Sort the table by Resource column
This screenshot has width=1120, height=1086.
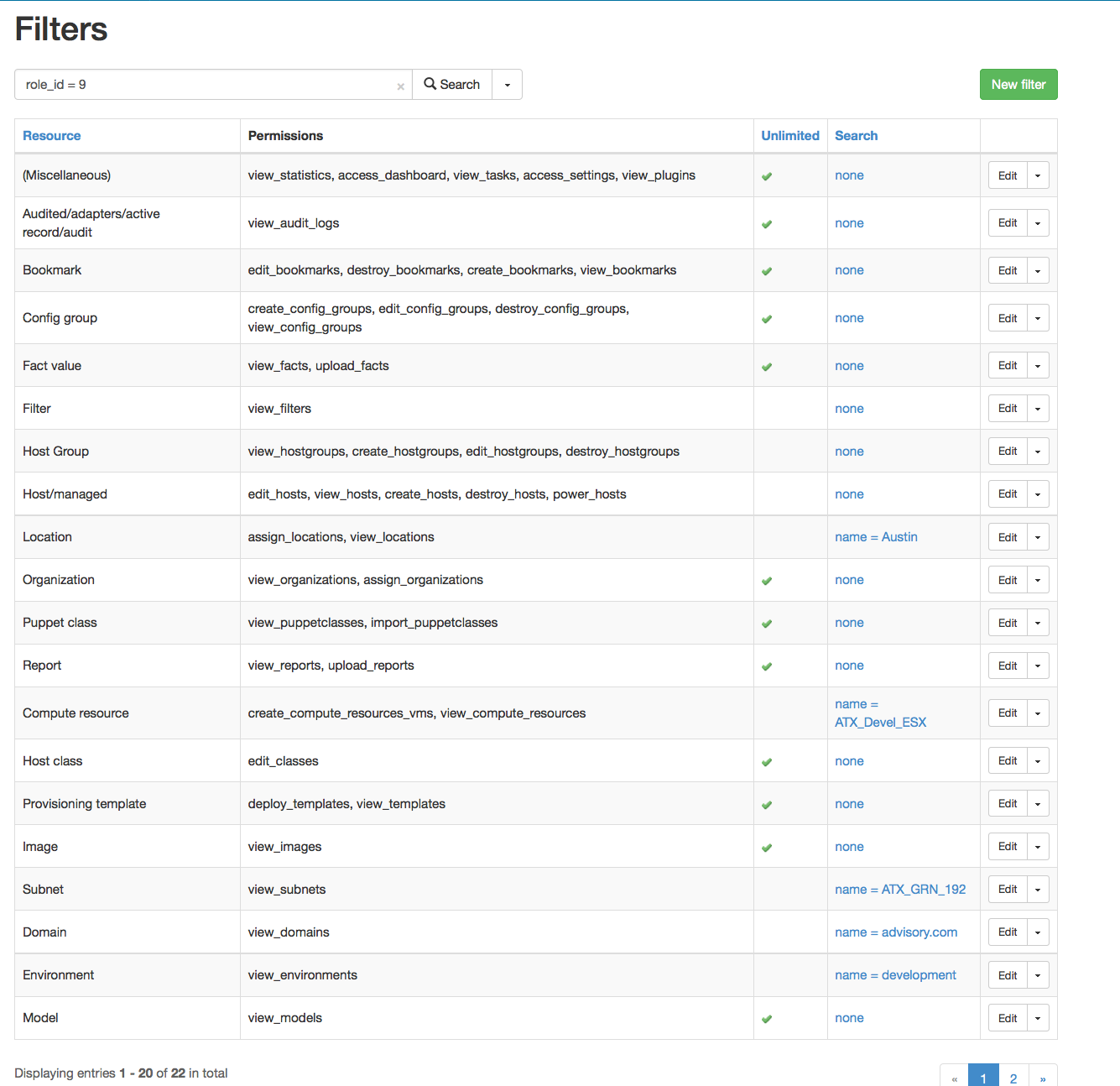52,136
